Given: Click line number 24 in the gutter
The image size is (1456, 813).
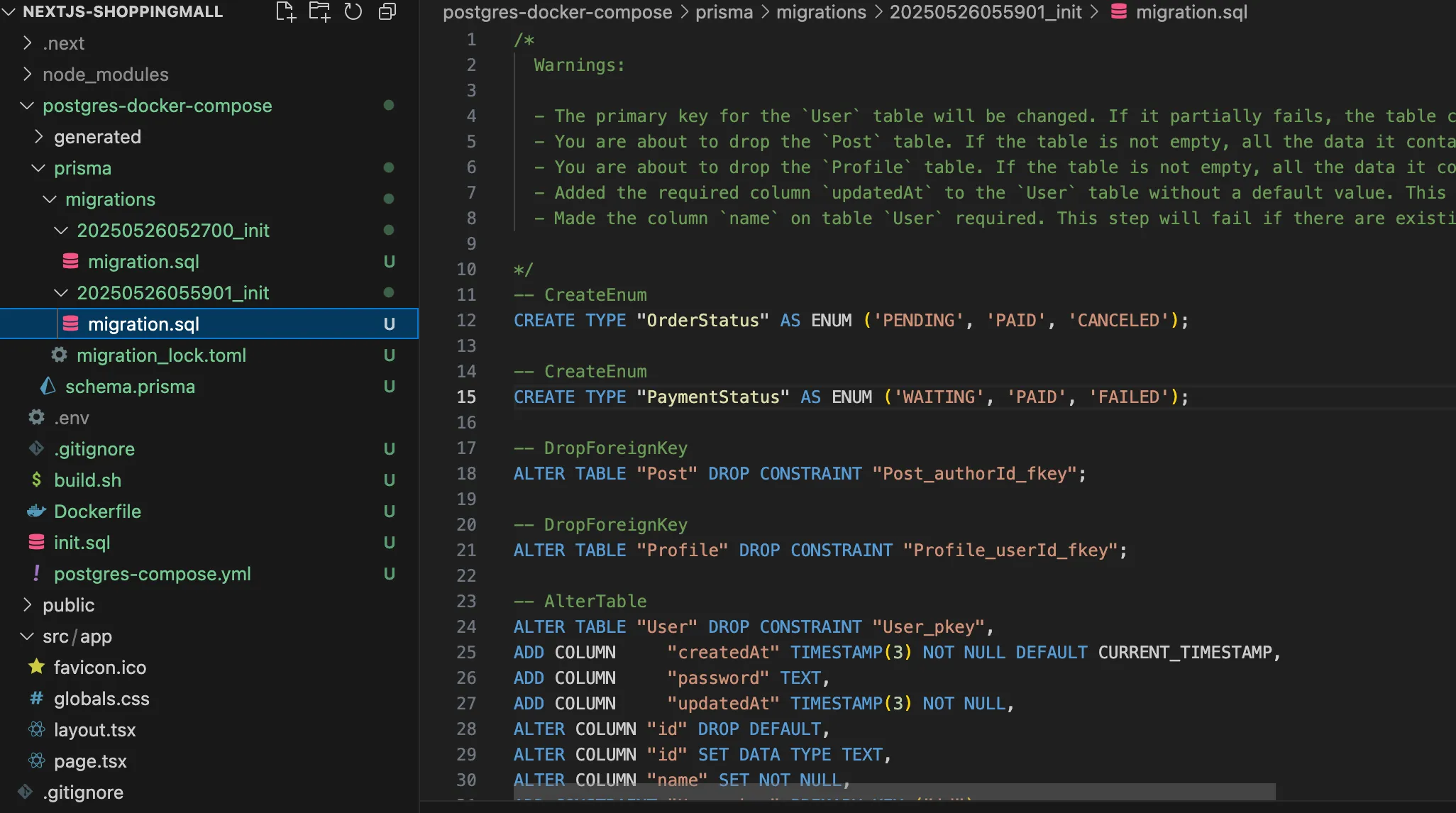Looking at the screenshot, I should [466, 626].
